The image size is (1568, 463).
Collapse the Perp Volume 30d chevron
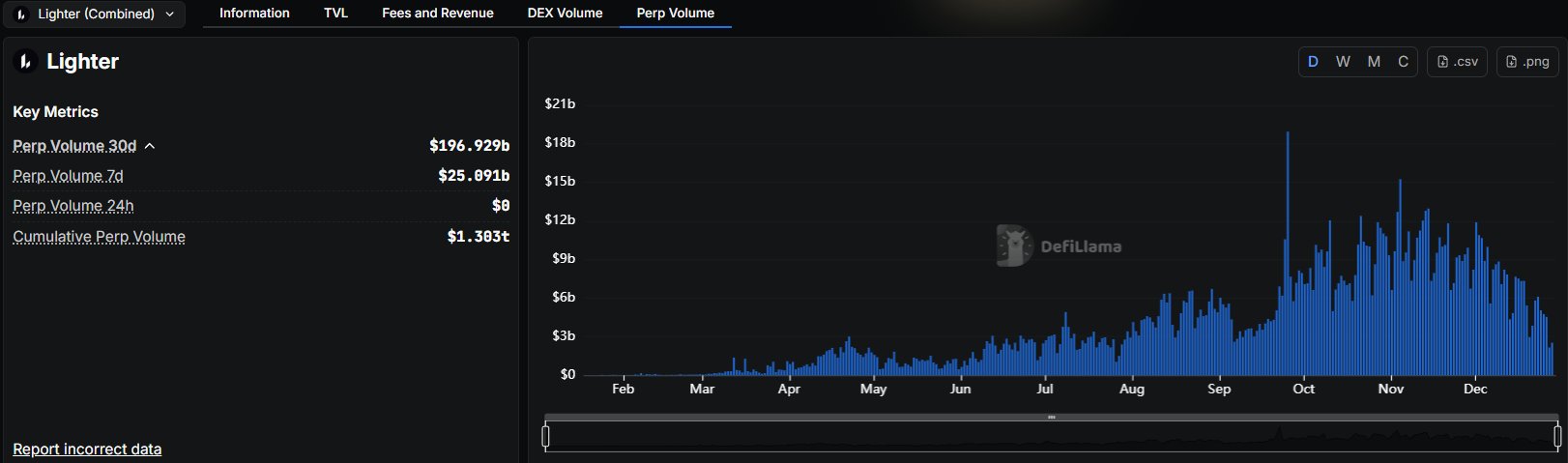(x=150, y=146)
